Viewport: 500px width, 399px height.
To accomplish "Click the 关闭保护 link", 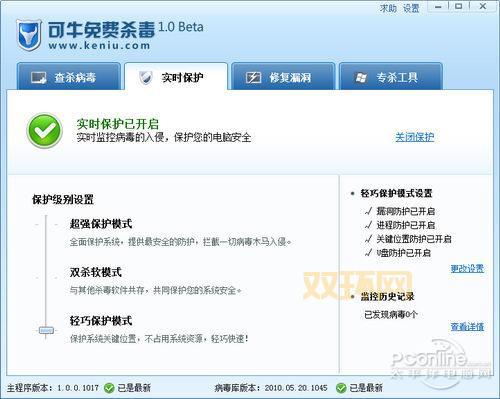I will pos(415,137).
